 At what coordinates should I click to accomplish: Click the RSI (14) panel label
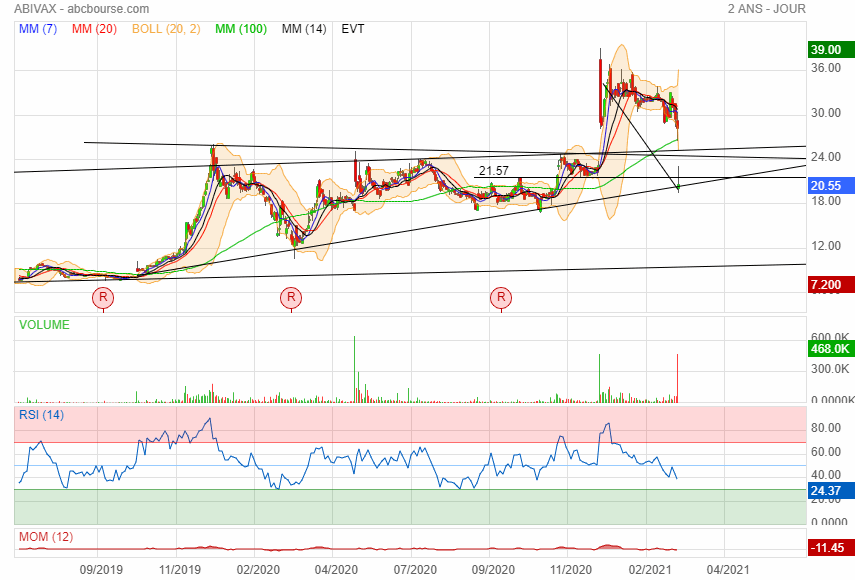(x=41, y=415)
